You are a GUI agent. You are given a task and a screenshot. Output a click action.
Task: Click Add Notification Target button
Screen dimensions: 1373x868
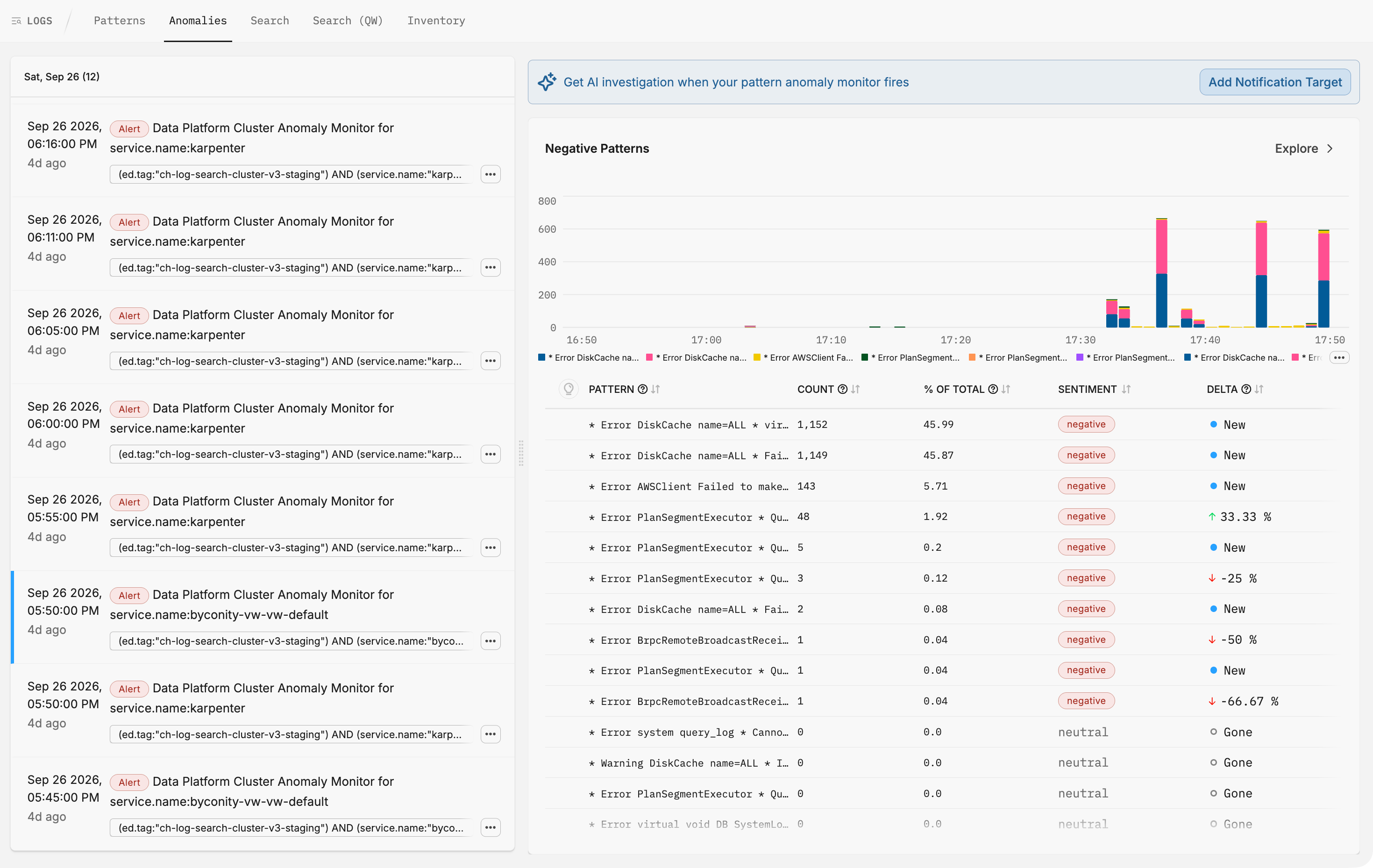[1275, 82]
